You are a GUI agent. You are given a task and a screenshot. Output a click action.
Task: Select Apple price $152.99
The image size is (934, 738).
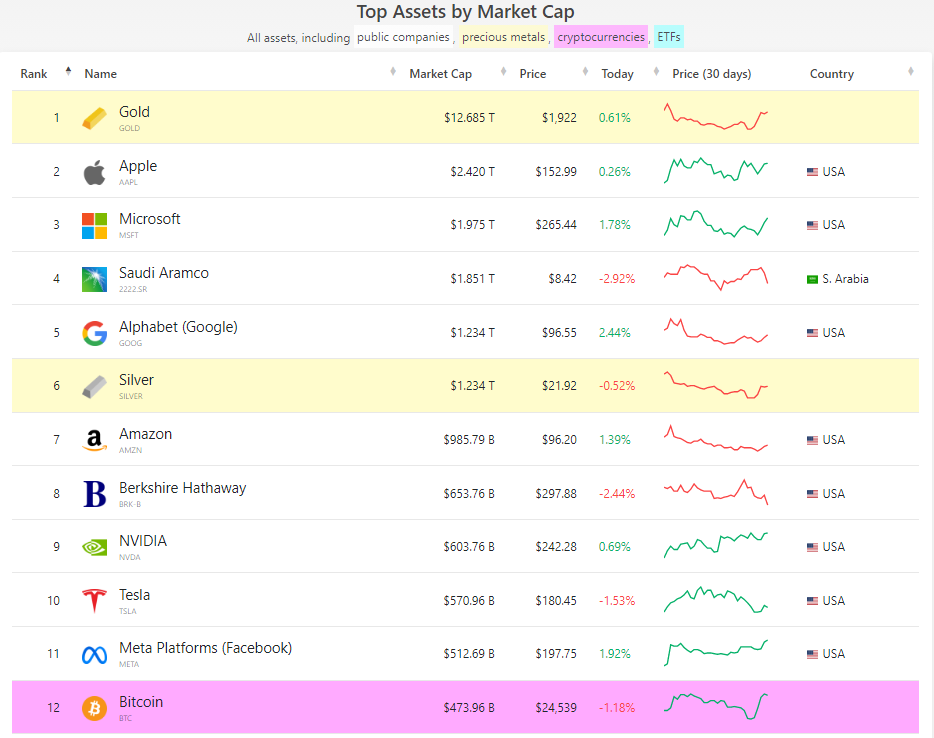click(556, 172)
